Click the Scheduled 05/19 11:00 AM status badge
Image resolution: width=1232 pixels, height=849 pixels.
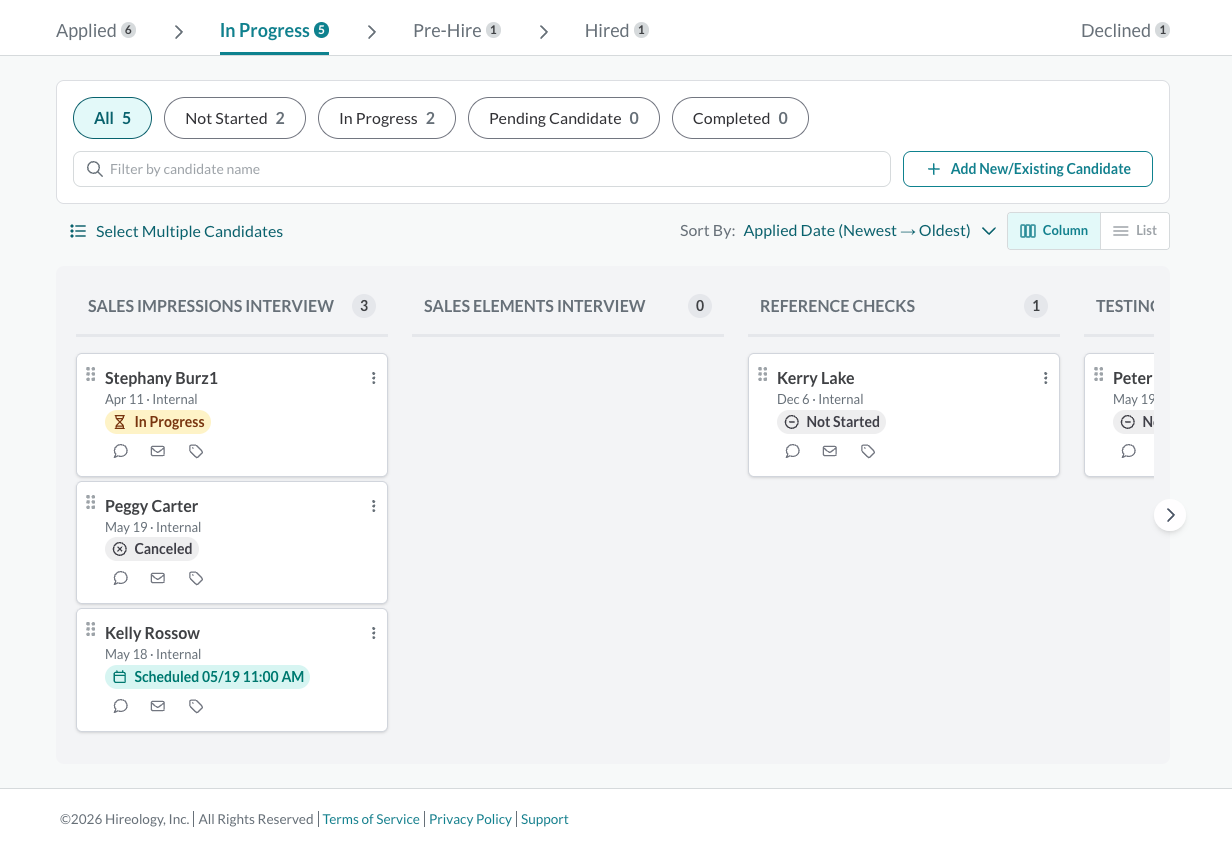point(207,677)
